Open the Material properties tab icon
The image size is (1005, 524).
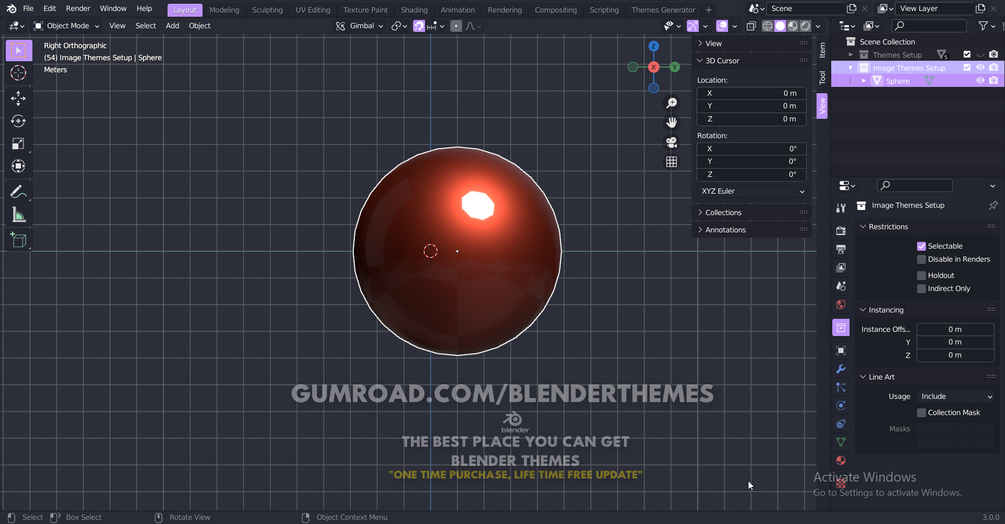pos(841,461)
